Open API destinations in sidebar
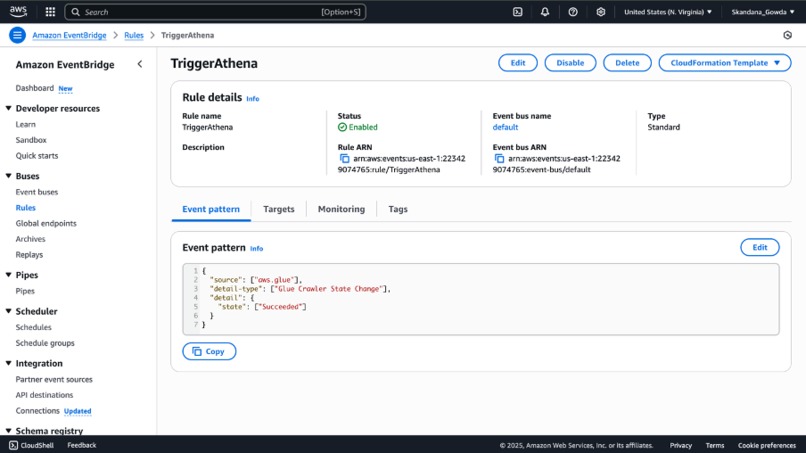The height and width of the screenshot is (453, 806). pos(44,395)
